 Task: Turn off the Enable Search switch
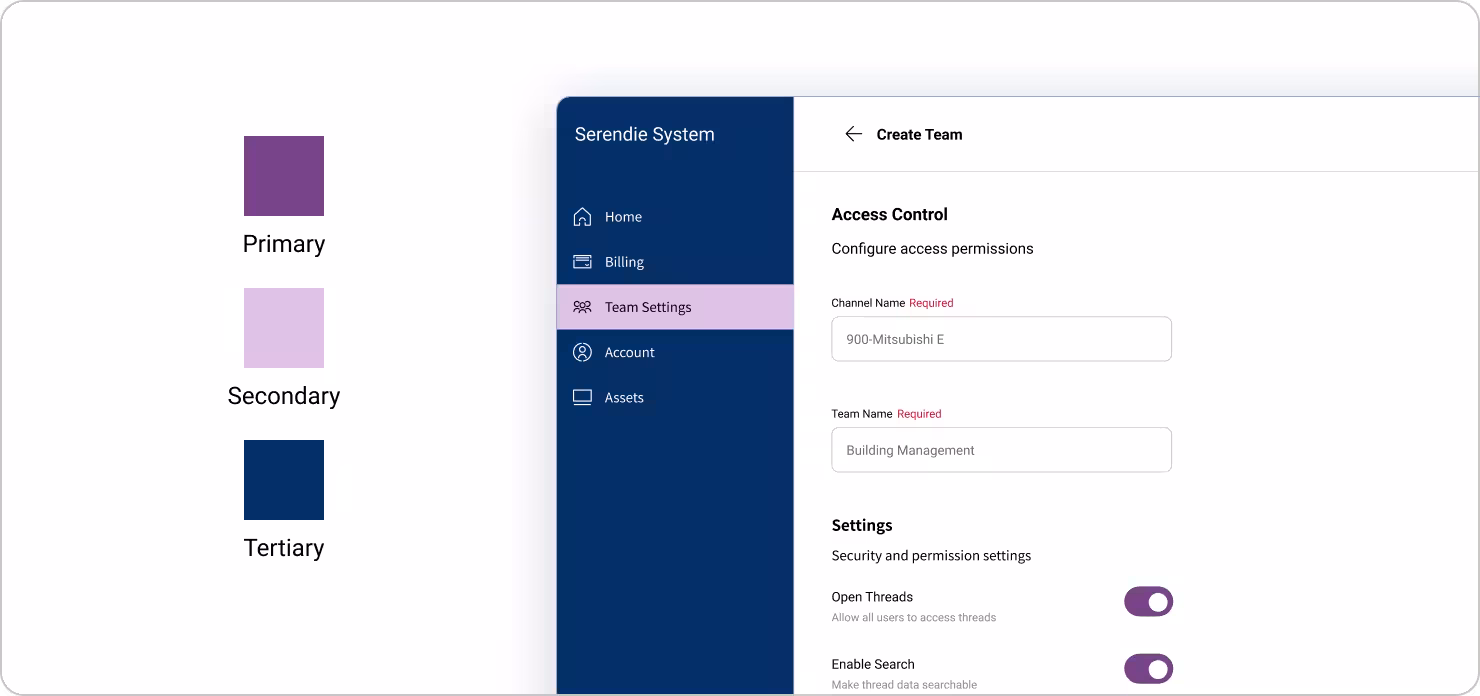point(1148,669)
